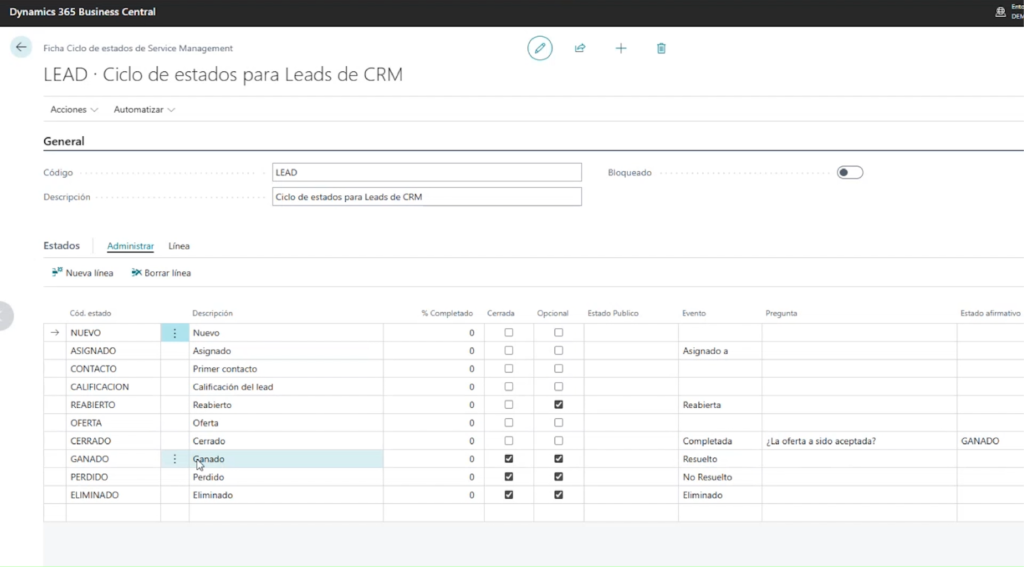Screen dimensions: 1024x567
Task: Switch to the Línea tab
Action: [179, 246]
